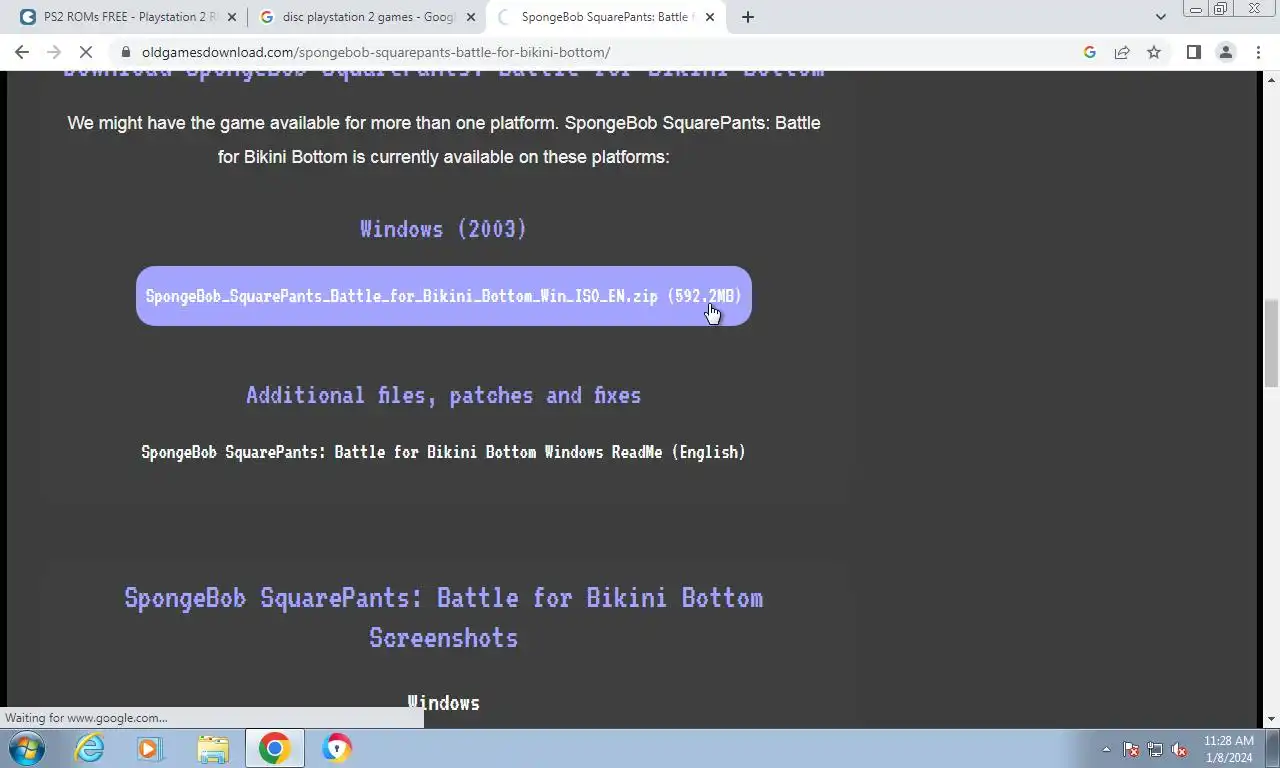Click the SpongeBob Screenshots heading
Viewport: 1280px width, 768px height.
pyautogui.click(x=444, y=617)
